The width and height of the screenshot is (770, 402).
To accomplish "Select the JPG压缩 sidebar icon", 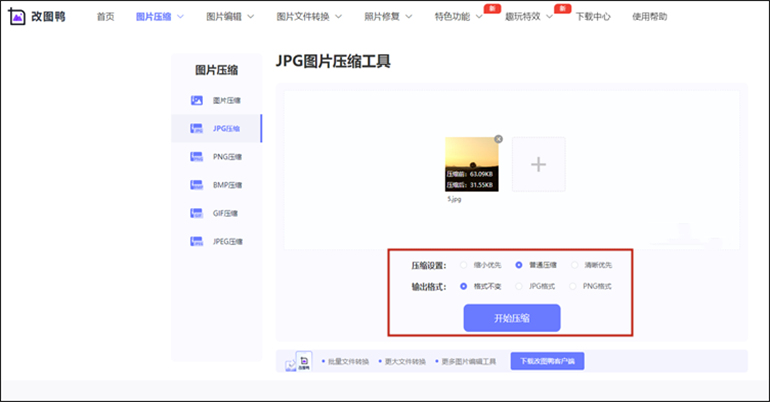I will click(x=197, y=128).
